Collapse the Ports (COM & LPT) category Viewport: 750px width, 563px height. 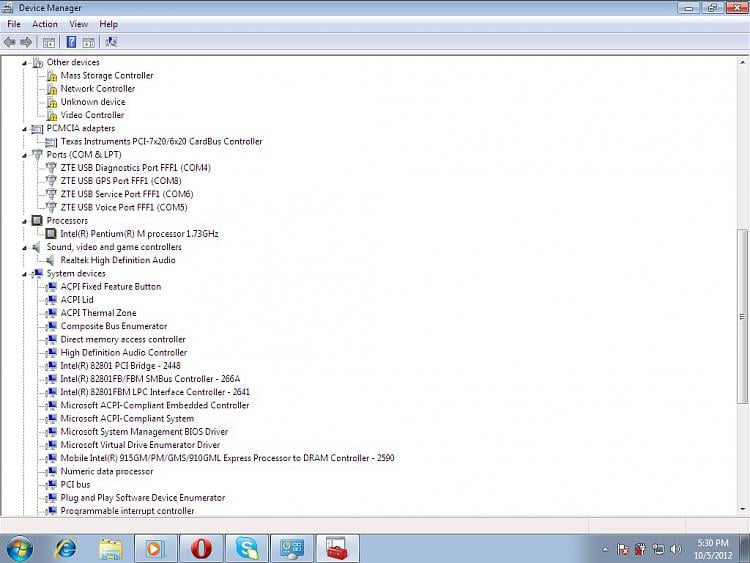24,155
